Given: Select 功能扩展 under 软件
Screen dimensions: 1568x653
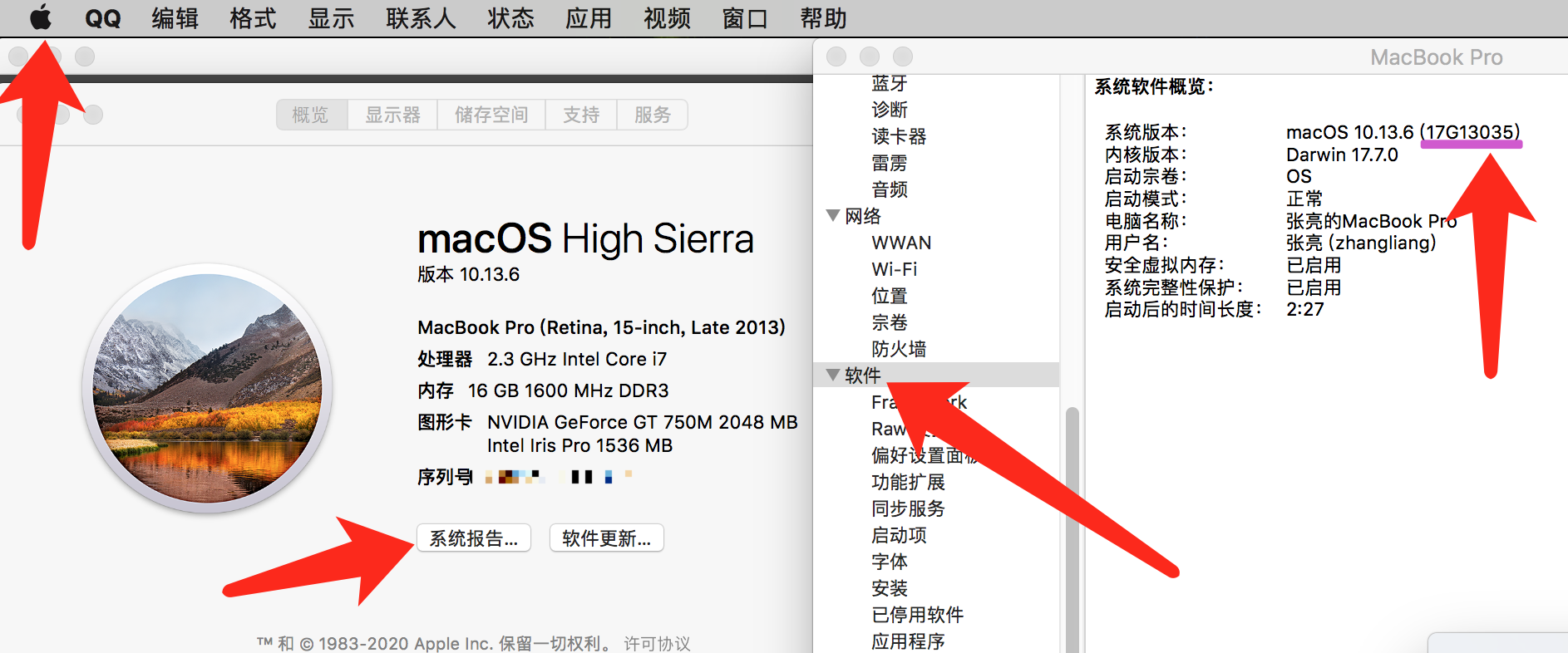Looking at the screenshot, I should [908, 482].
